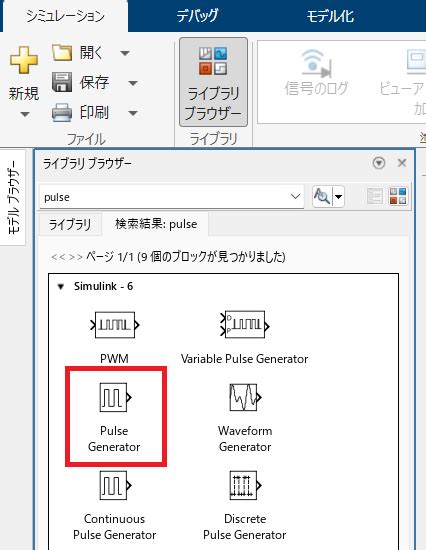426x550 pixels.
Task: Open the search history dropdown in pulse field
Action: pyautogui.click(x=295, y=196)
